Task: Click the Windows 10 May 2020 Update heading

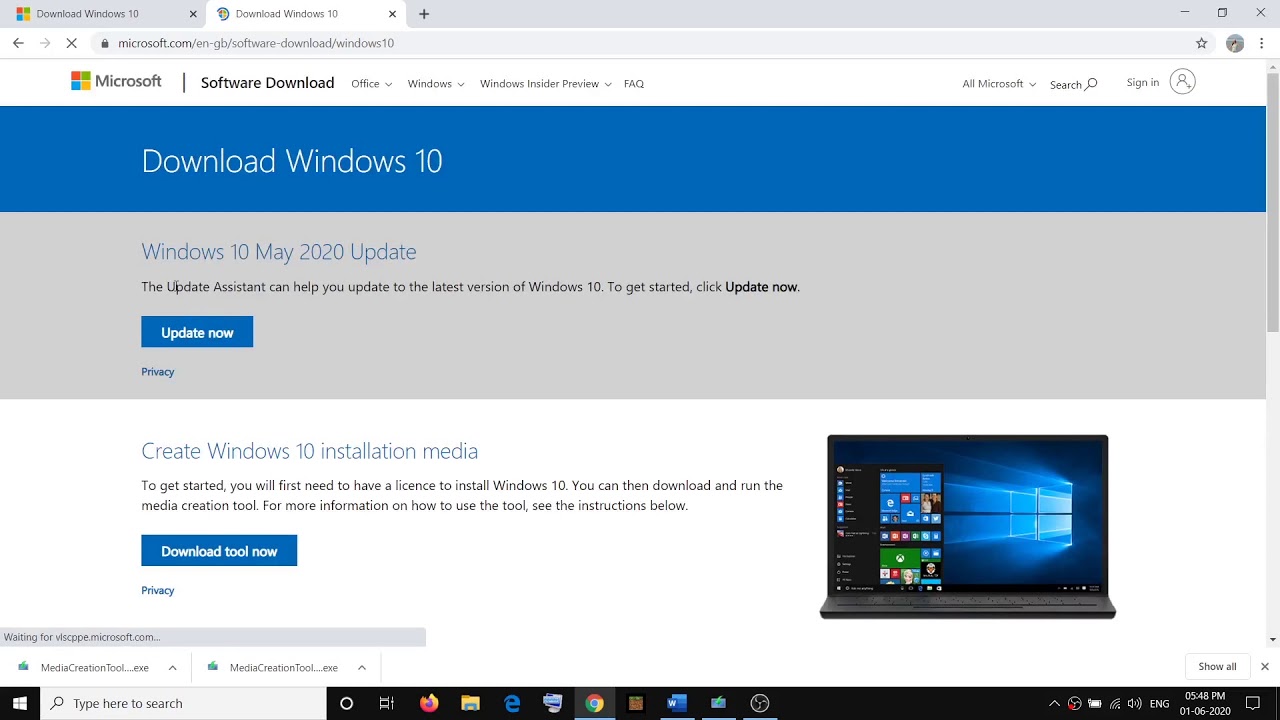Action: (279, 251)
